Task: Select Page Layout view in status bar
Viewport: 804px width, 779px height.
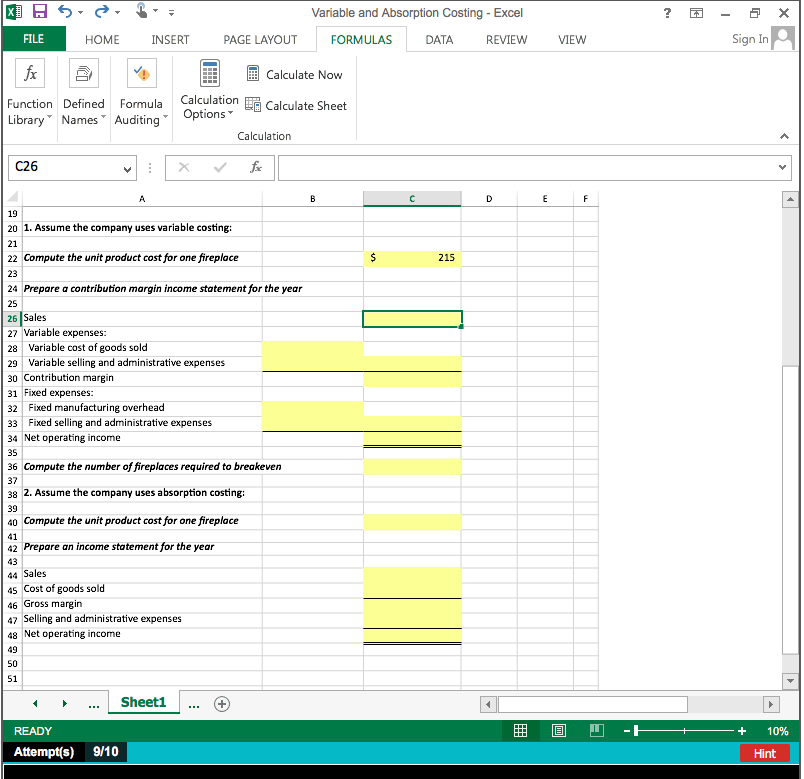Action: coord(558,730)
